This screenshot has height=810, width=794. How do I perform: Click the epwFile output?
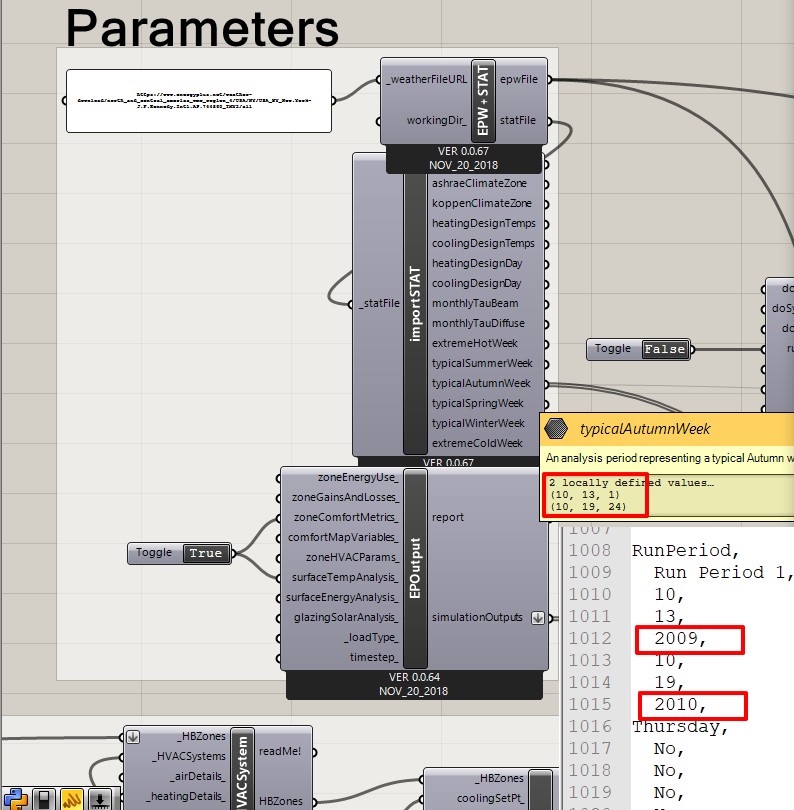(519, 79)
